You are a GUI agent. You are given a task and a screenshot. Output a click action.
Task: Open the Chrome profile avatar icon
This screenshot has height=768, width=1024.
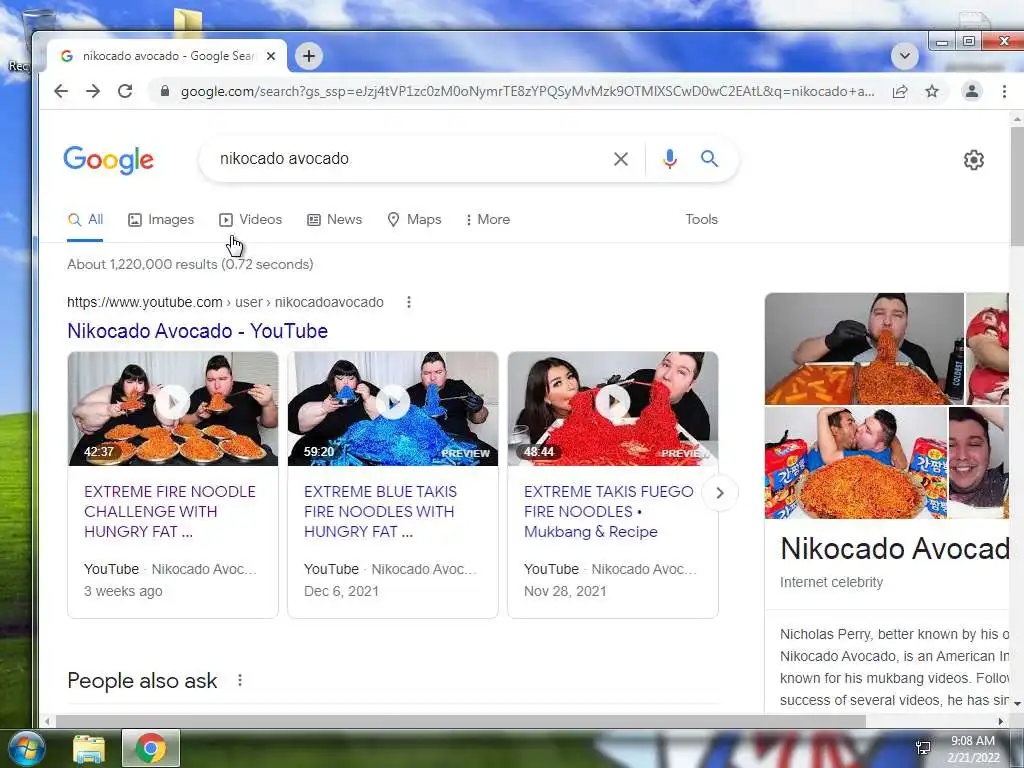pyautogui.click(x=972, y=91)
